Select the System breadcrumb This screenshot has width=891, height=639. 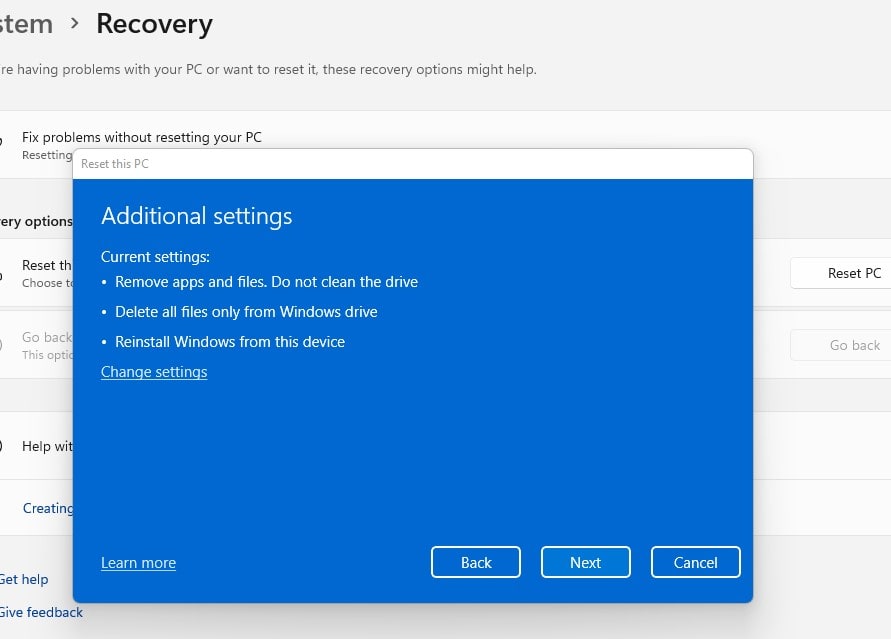coord(26,24)
